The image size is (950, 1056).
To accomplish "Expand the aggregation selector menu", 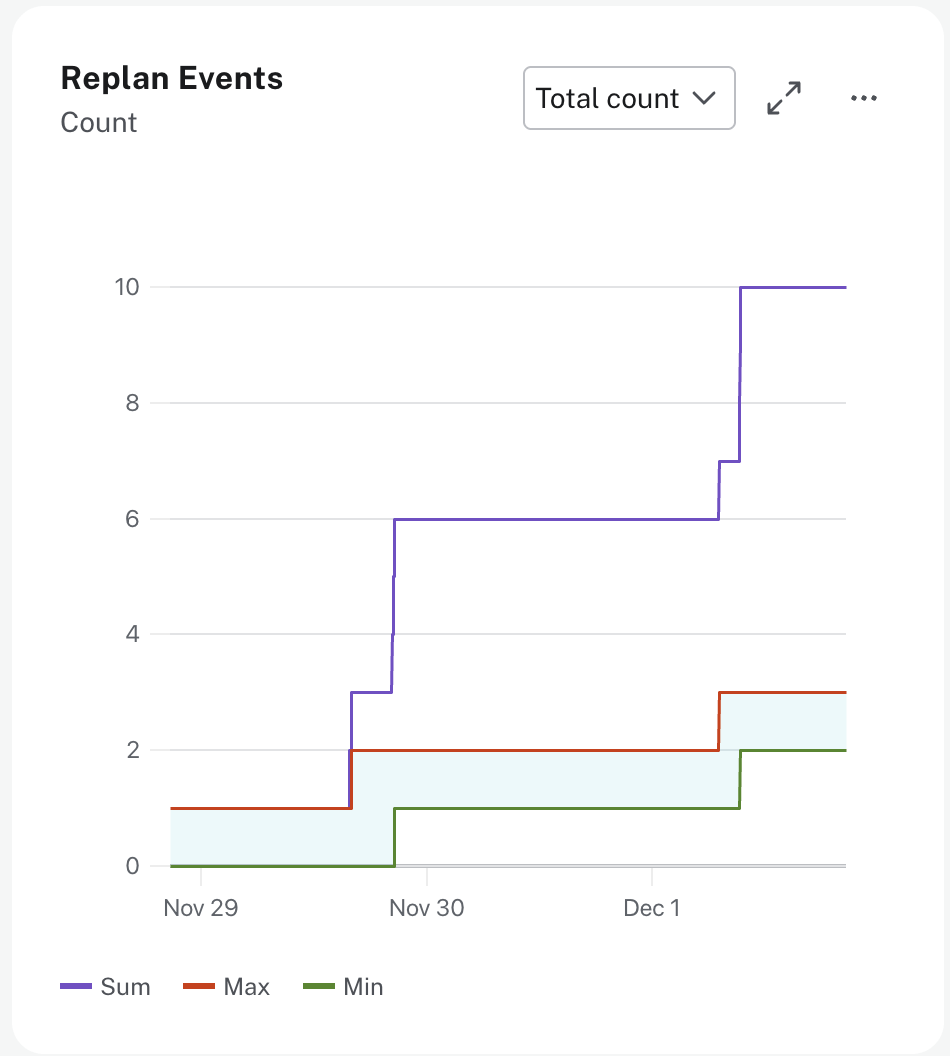I will [x=629, y=98].
